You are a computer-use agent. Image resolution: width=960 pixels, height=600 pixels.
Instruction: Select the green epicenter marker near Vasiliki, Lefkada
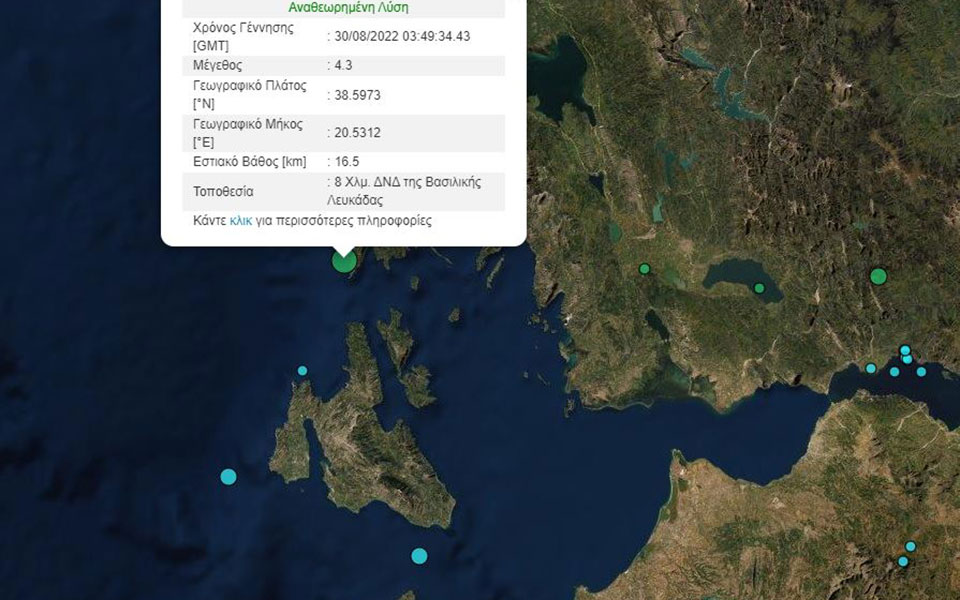pos(343,261)
